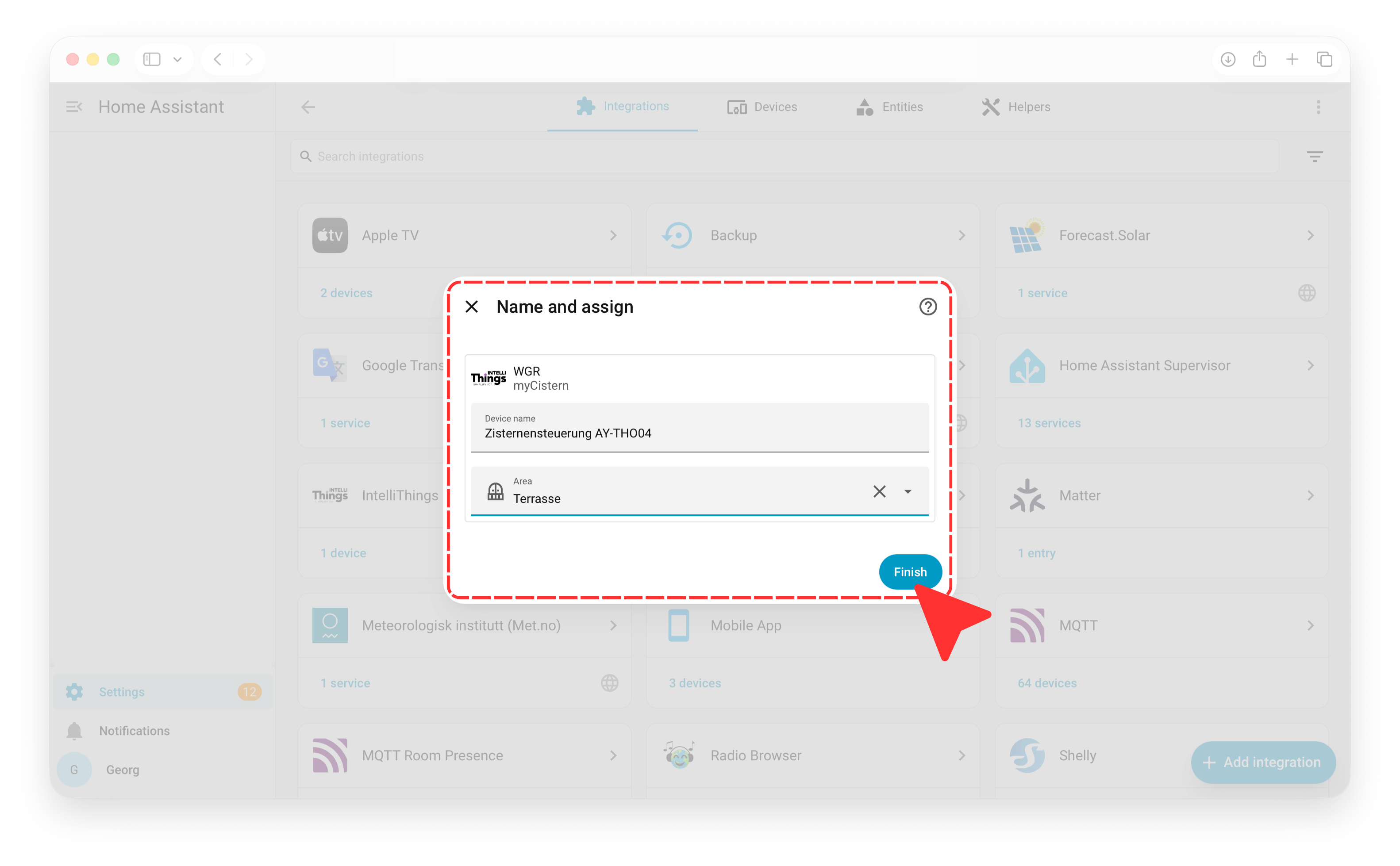Open the 1 entry link under Matter

(1036, 553)
